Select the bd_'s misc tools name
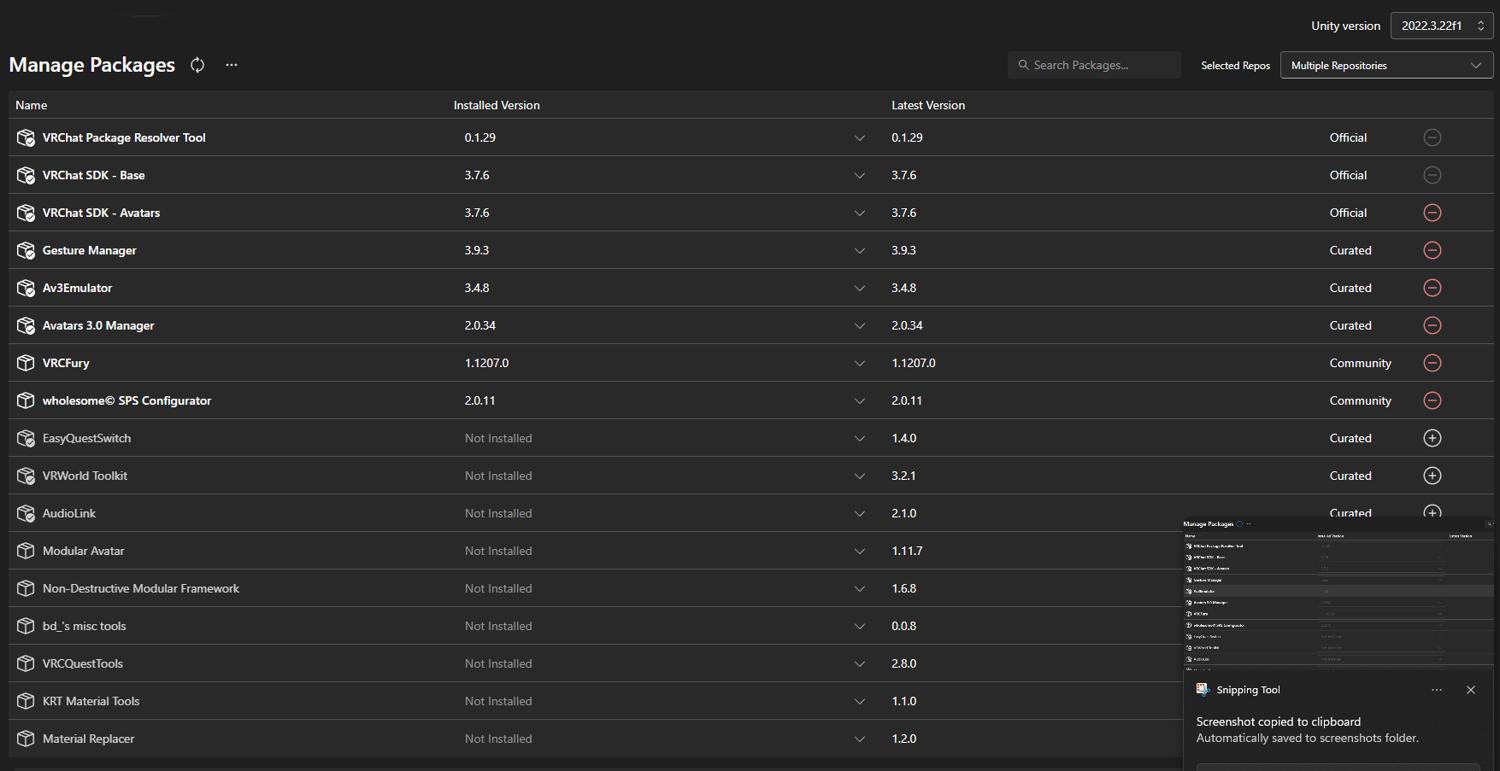Image resolution: width=1500 pixels, height=771 pixels. click(84, 626)
